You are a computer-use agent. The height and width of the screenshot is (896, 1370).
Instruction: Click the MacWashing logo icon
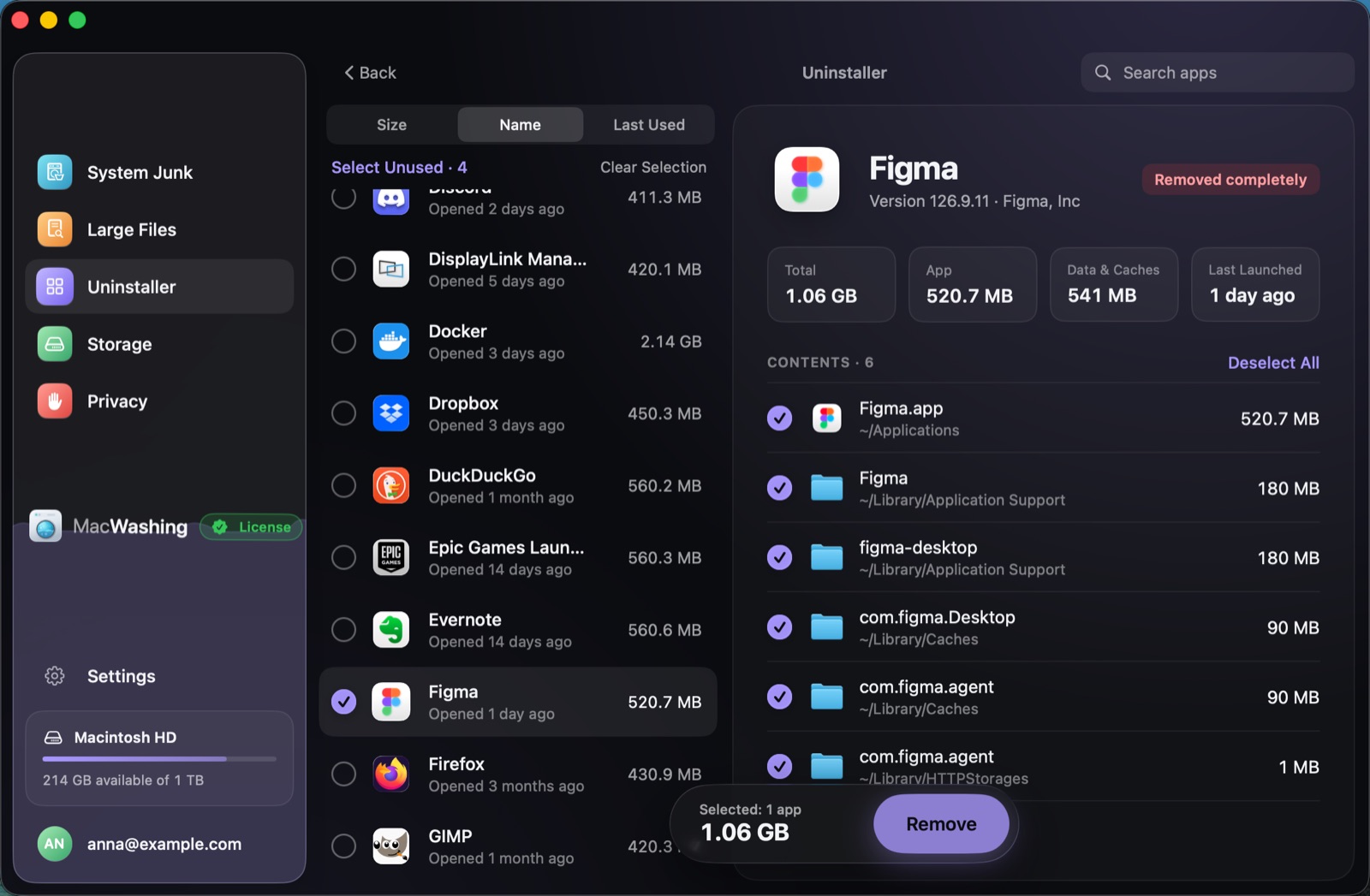[x=45, y=526]
